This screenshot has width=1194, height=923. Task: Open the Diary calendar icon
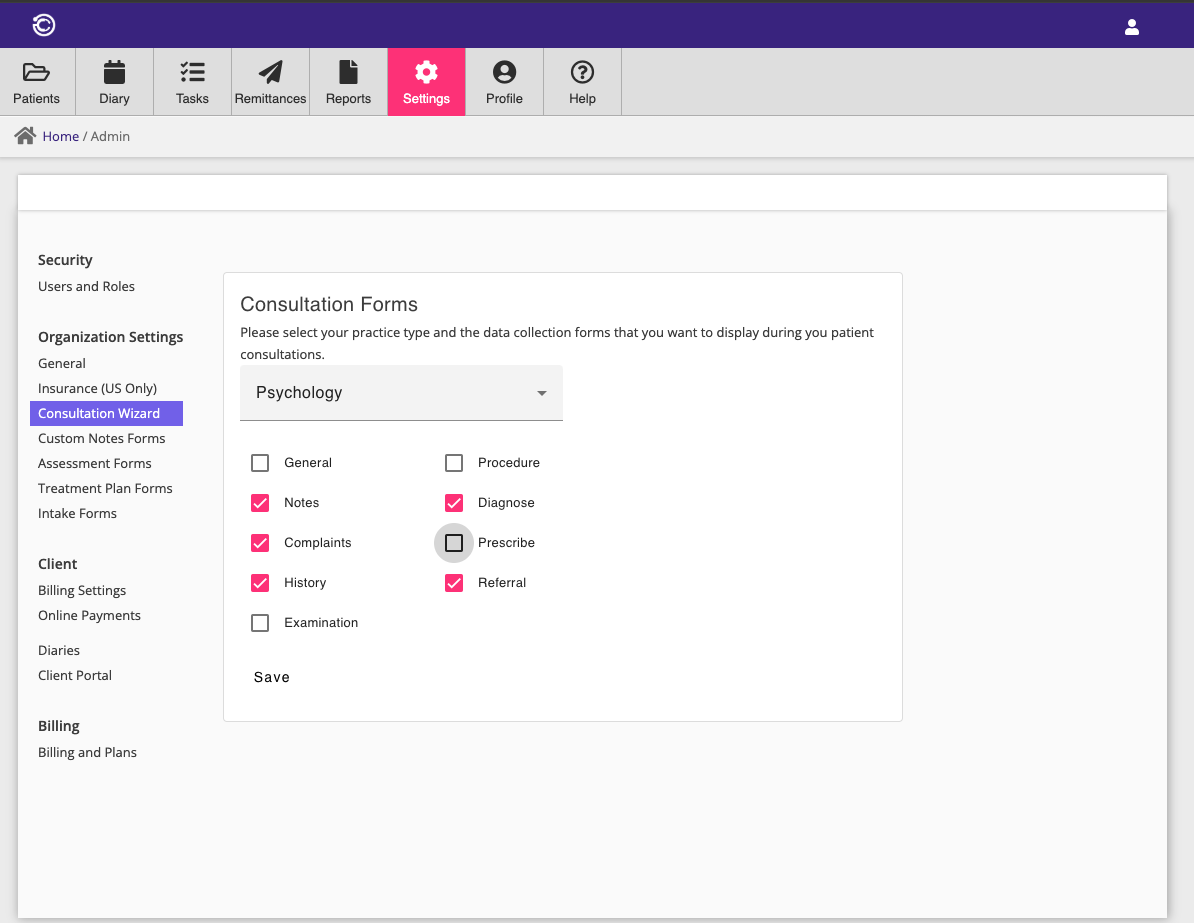click(x=114, y=72)
